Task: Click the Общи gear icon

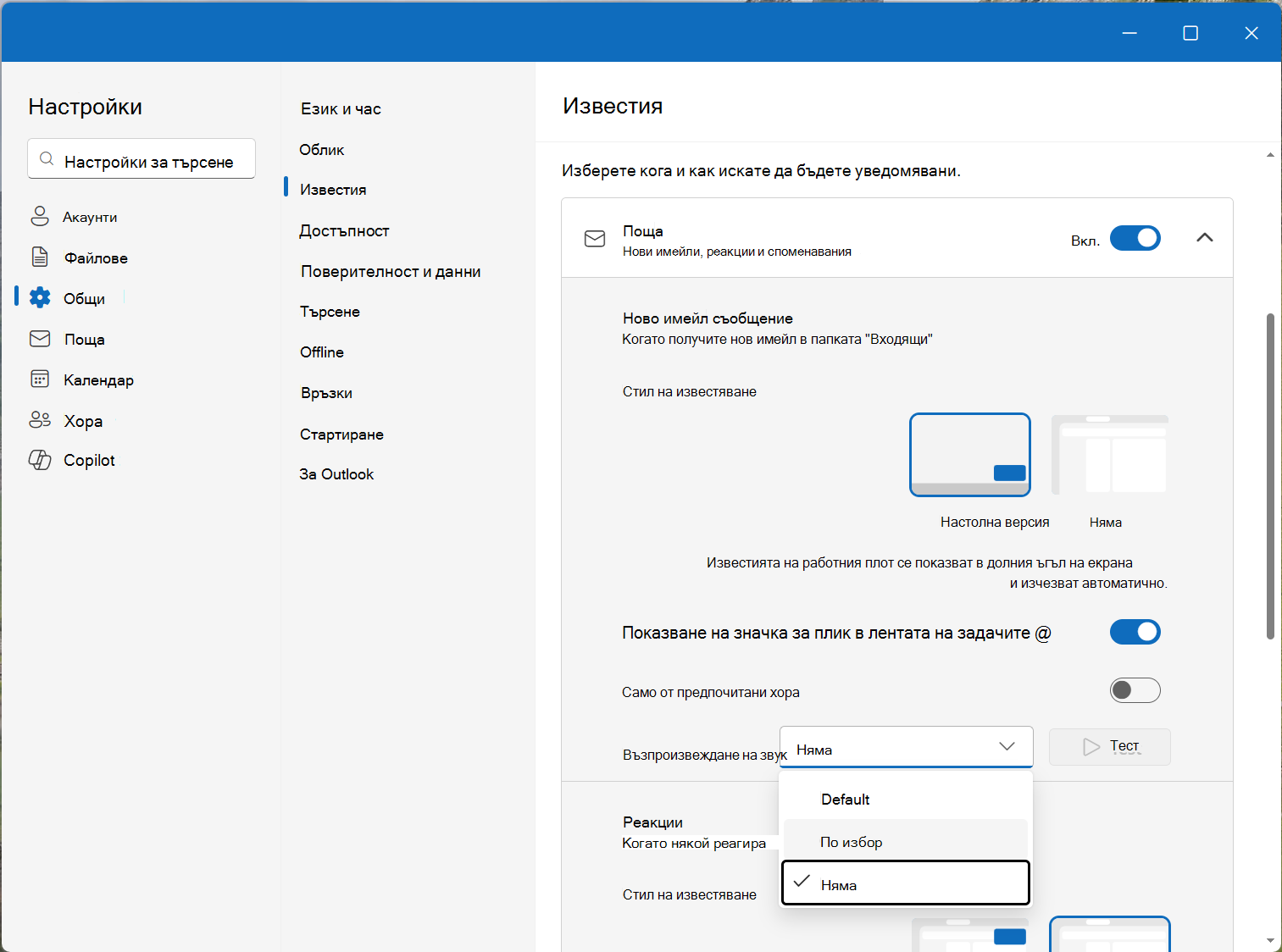Action: [40, 297]
